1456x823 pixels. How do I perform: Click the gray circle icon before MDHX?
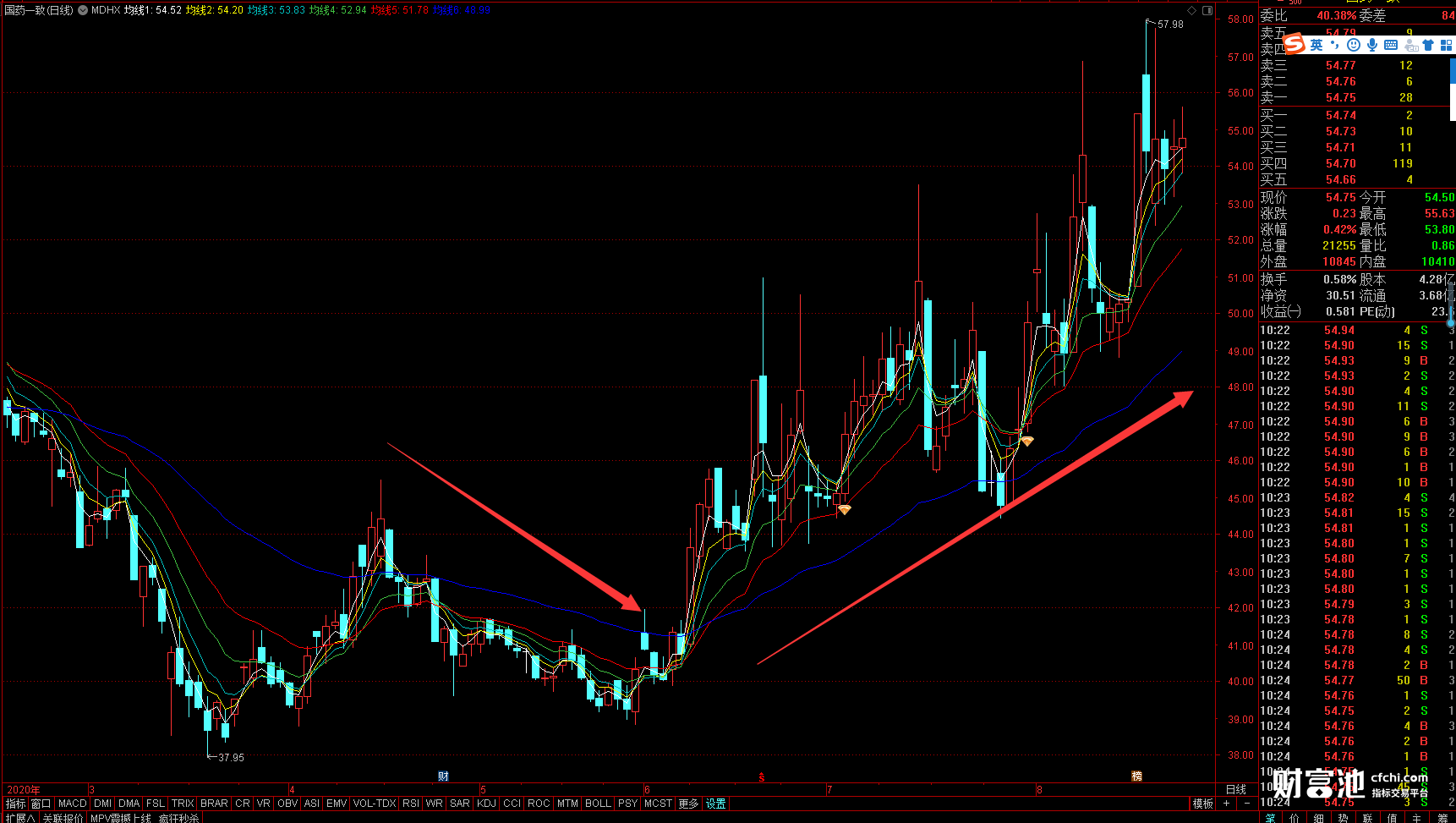click(83, 10)
